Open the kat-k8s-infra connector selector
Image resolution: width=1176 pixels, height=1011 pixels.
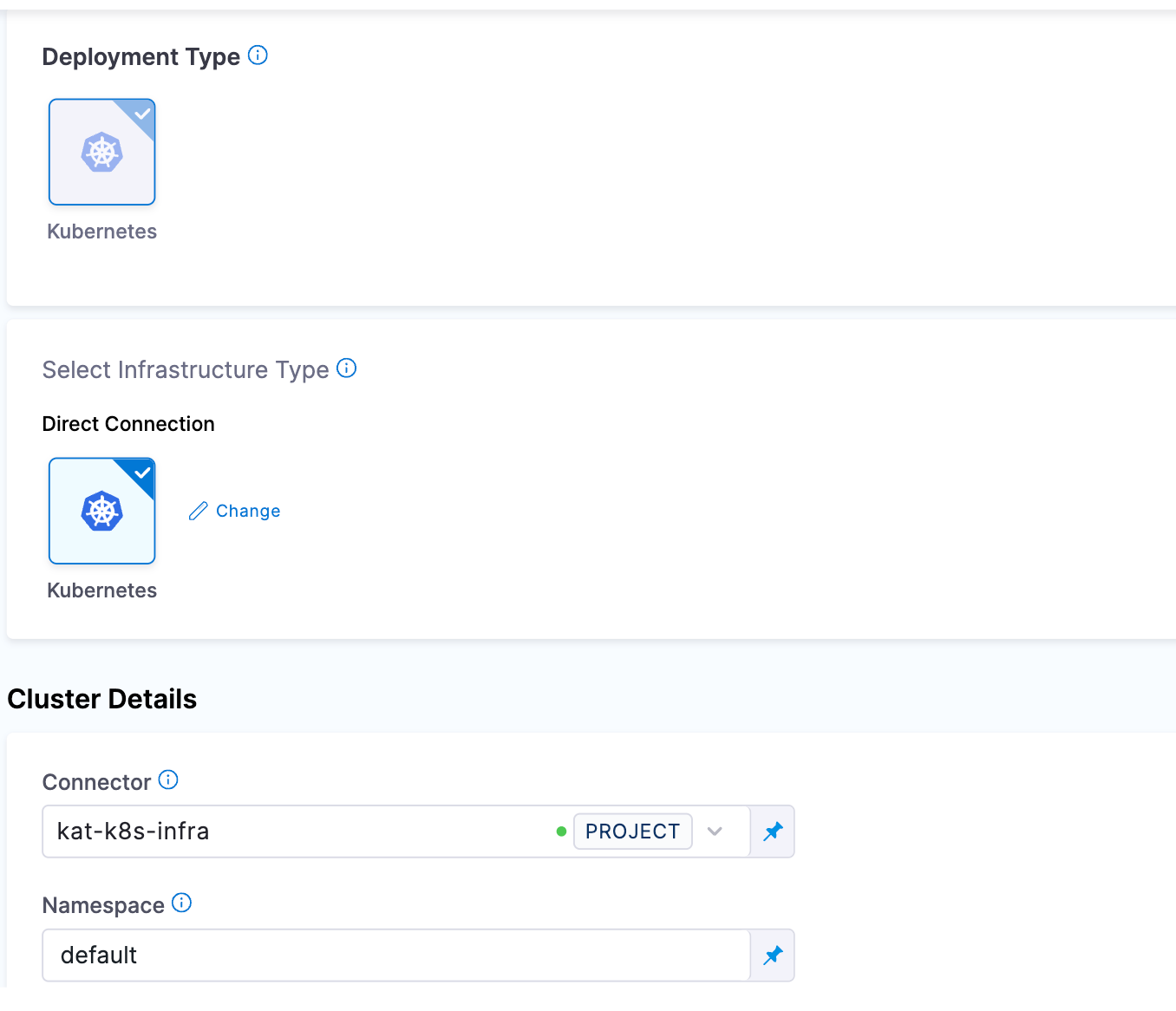tap(295, 832)
